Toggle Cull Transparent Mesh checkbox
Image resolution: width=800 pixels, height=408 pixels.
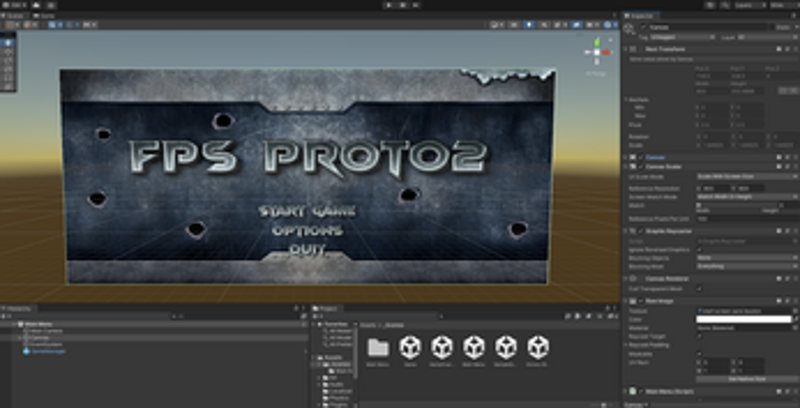point(699,289)
